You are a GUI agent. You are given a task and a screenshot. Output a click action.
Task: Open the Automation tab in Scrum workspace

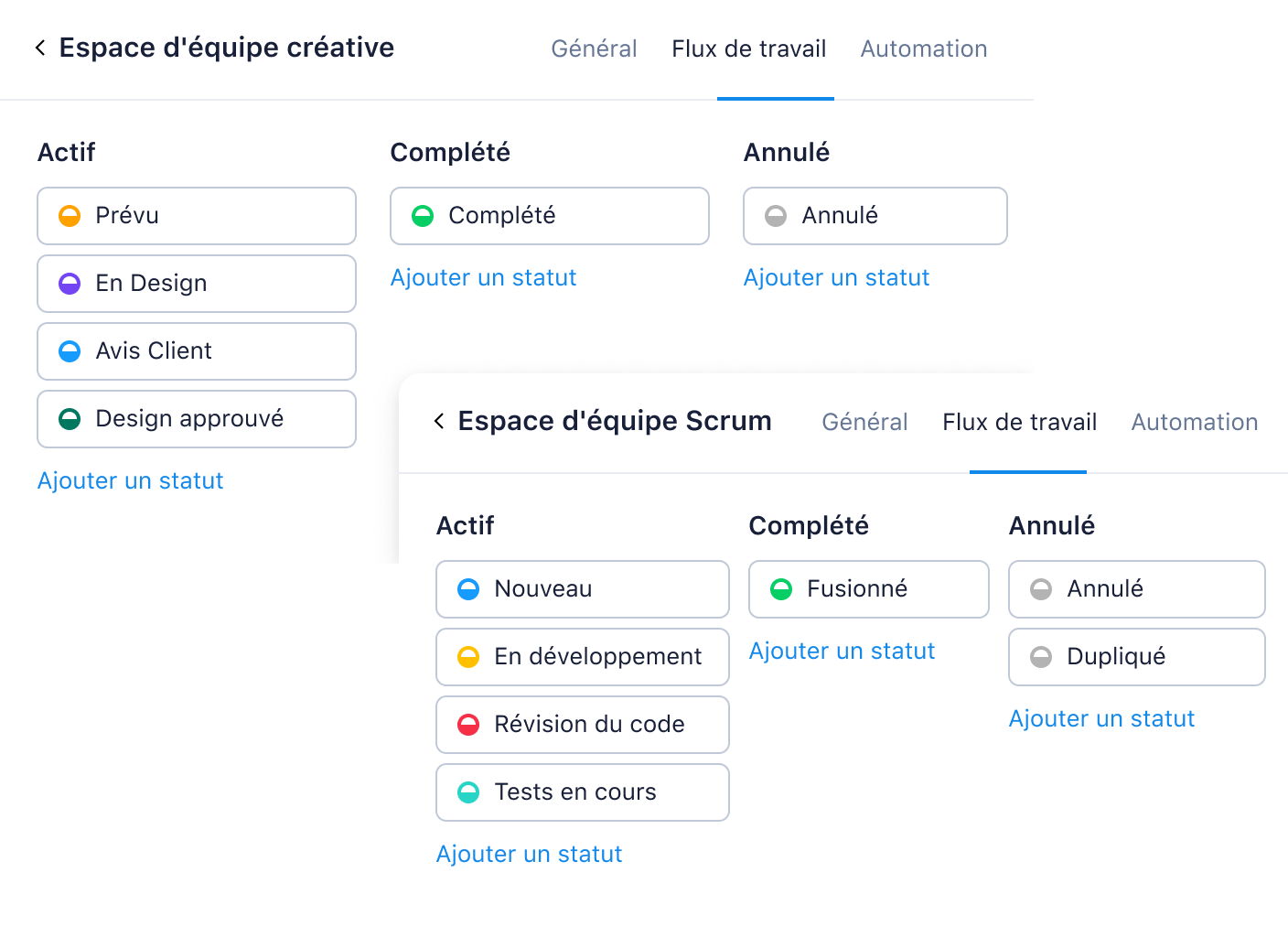pyautogui.click(x=1194, y=422)
